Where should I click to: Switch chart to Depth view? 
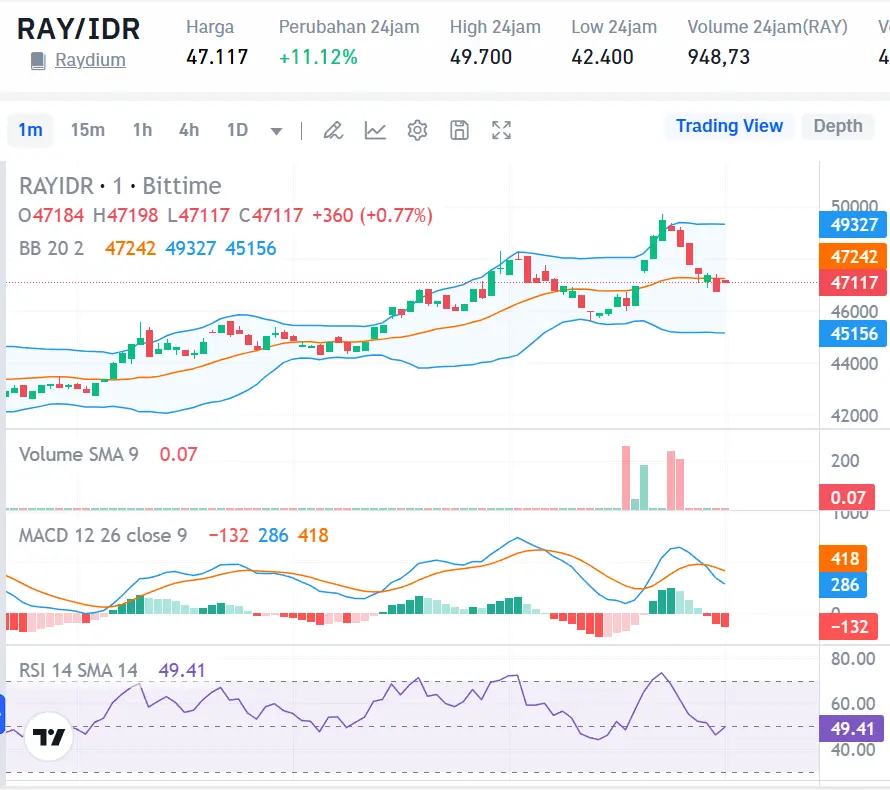click(838, 126)
